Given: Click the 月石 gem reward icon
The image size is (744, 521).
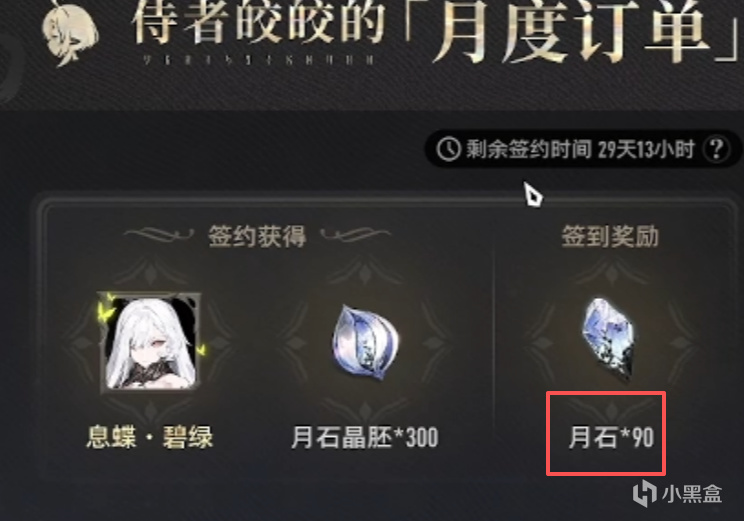Looking at the screenshot, I should (608, 338).
